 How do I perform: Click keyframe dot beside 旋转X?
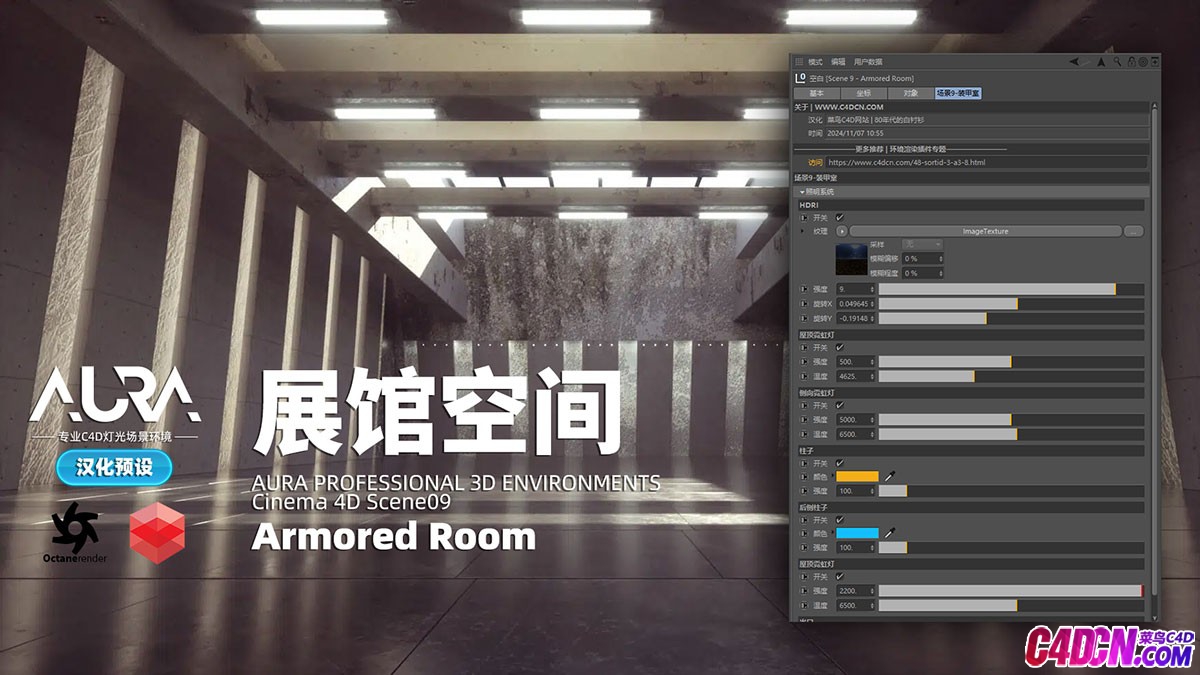point(804,303)
